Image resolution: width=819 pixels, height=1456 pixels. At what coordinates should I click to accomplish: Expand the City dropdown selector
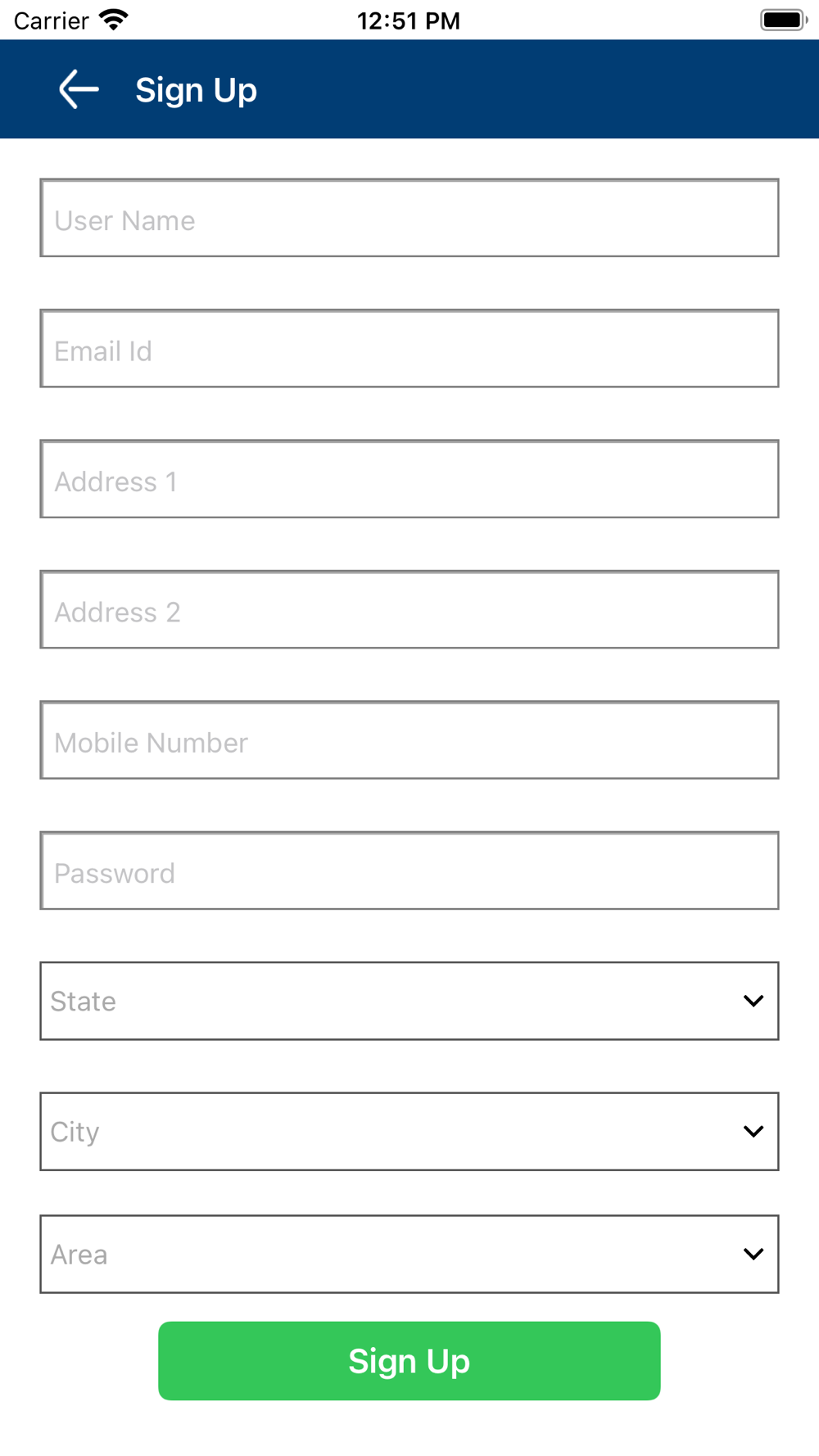coord(393,1132)
